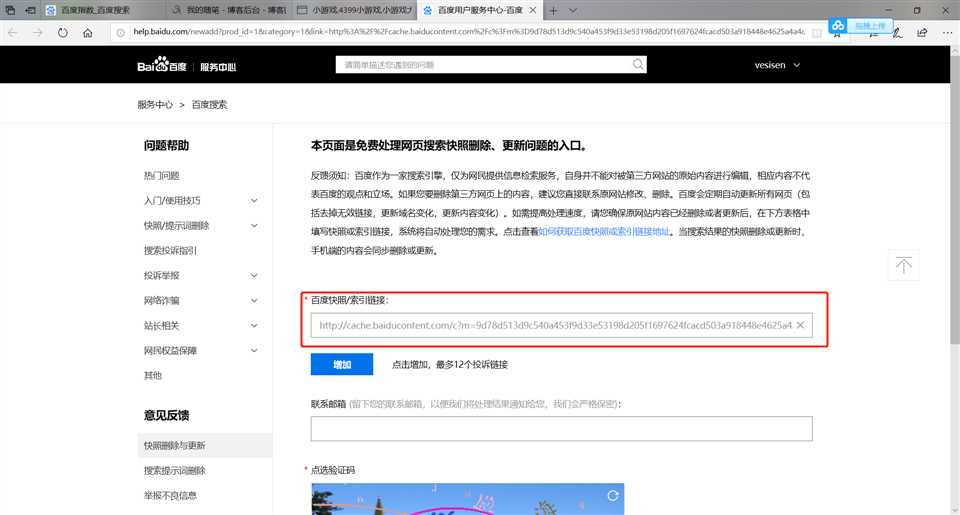Click the captcha image
Viewport: 960px width, 515px height.
468,499
